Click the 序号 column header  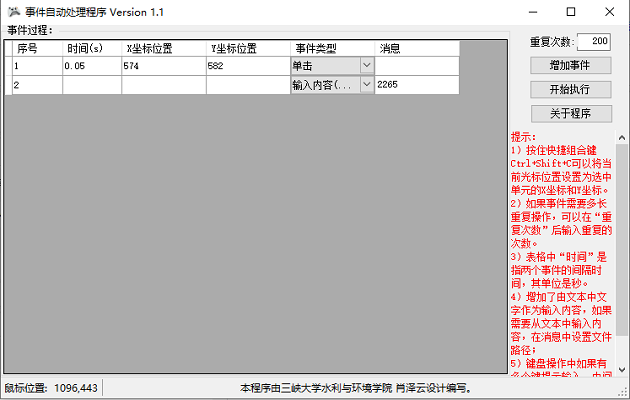(37, 49)
